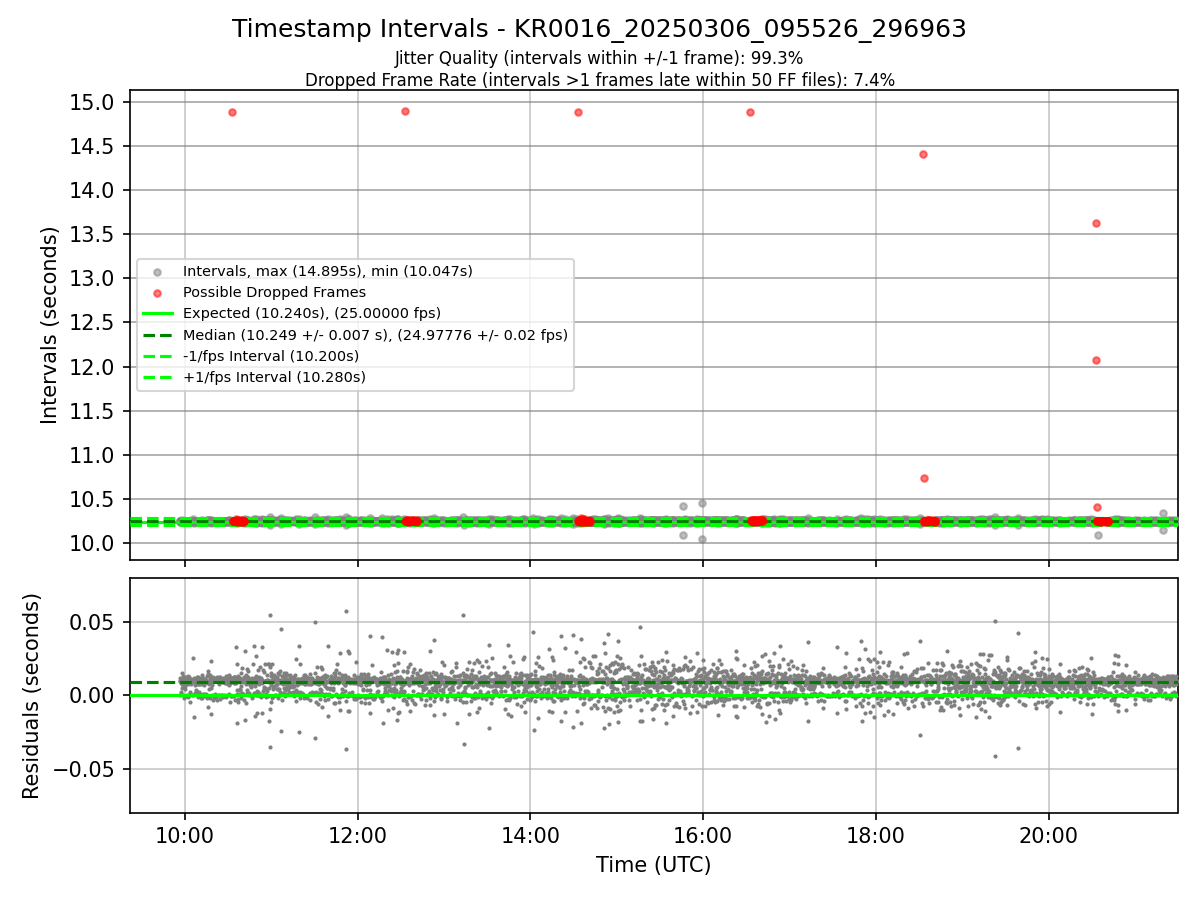Click the '14:00' time tick label
The width and height of the screenshot is (1200, 900).
pyautogui.click(x=530, y=834)
